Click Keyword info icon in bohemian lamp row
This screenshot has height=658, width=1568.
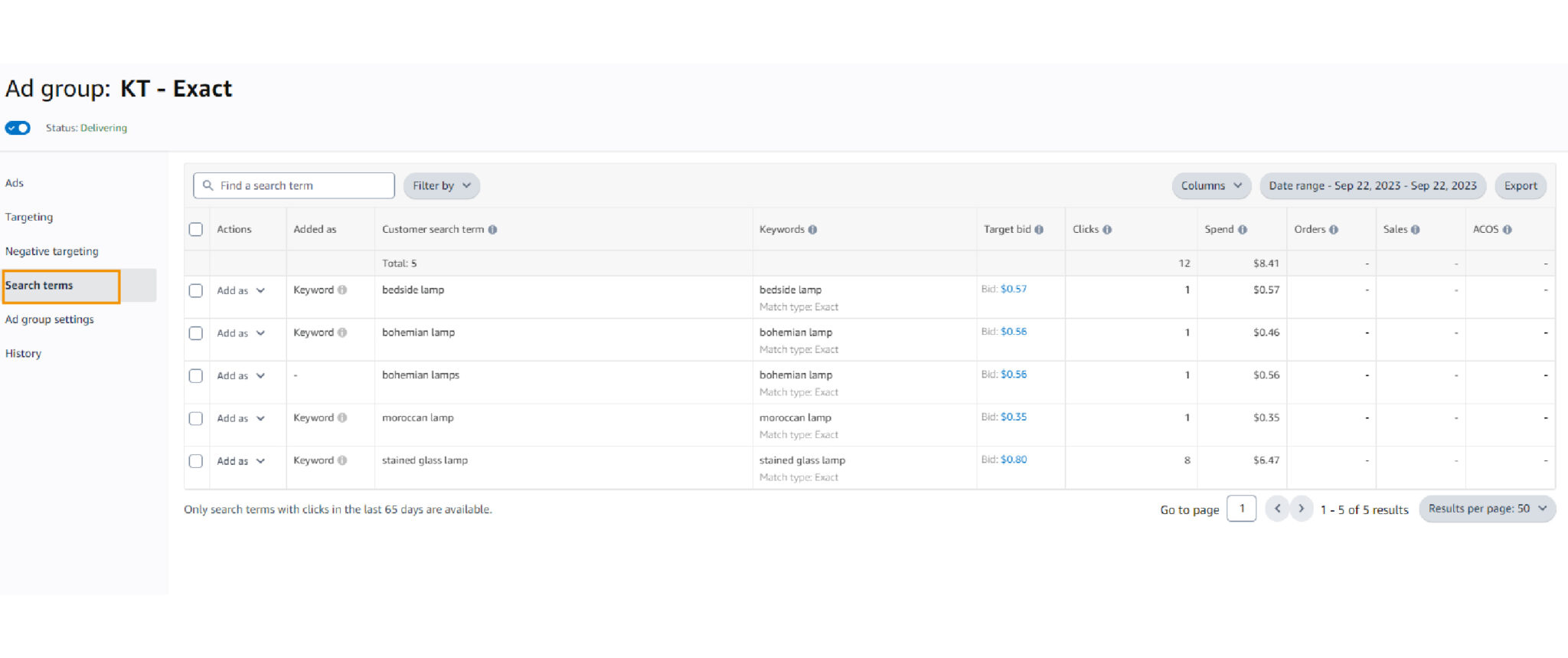pyautogui.click(x=342, y=332)
